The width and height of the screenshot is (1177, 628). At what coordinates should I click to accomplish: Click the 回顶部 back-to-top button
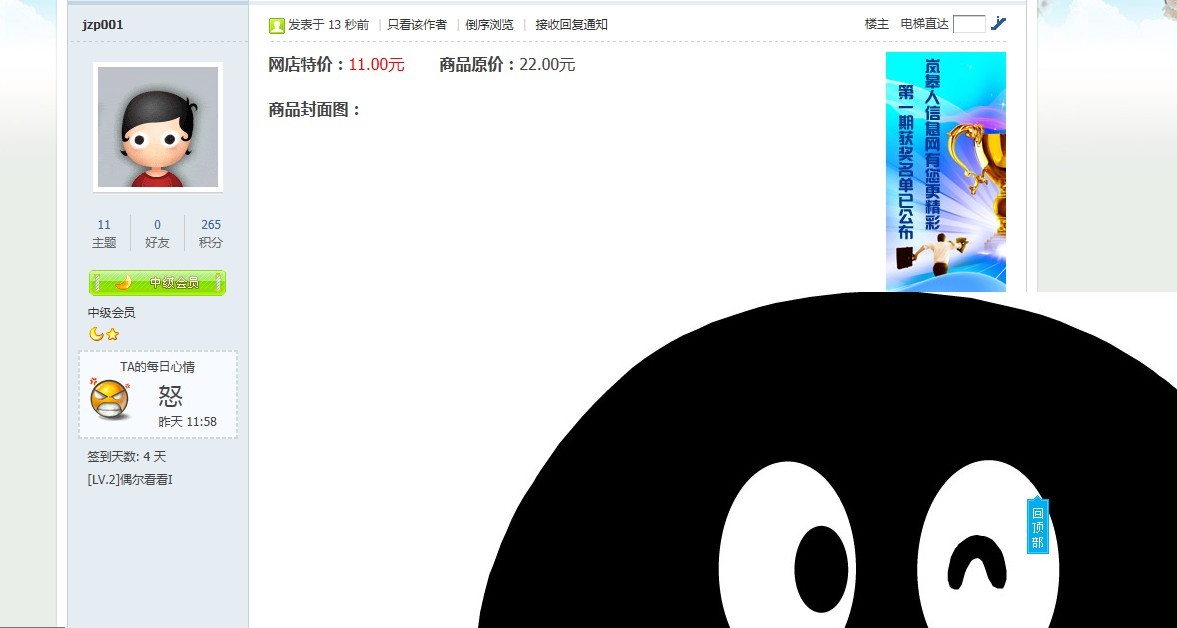tap(1037, 525)
